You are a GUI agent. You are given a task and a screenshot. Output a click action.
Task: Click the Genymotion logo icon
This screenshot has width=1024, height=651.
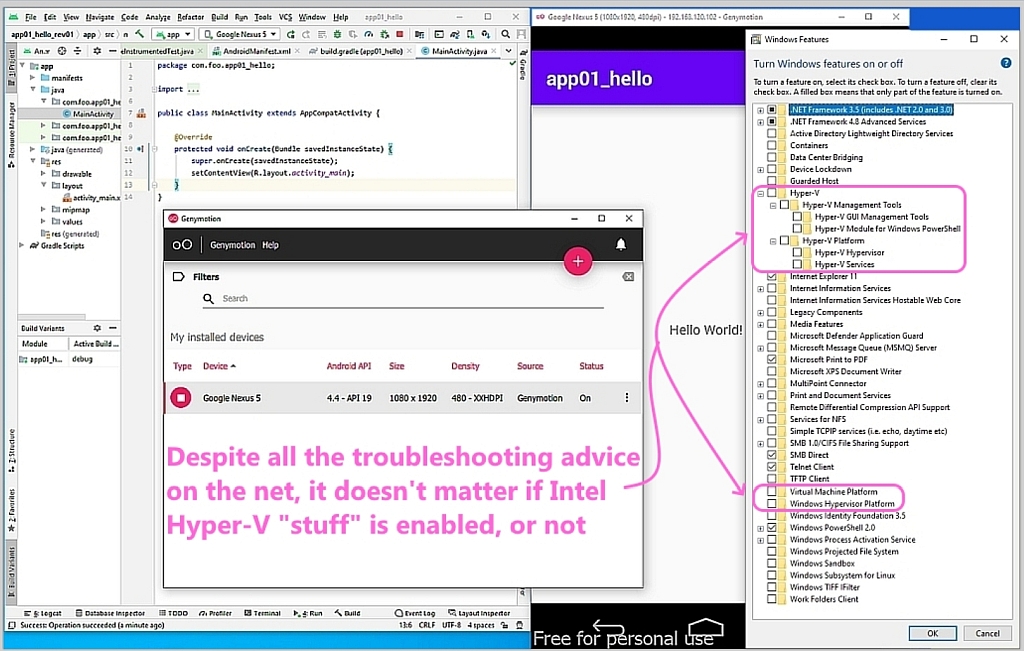182,244
